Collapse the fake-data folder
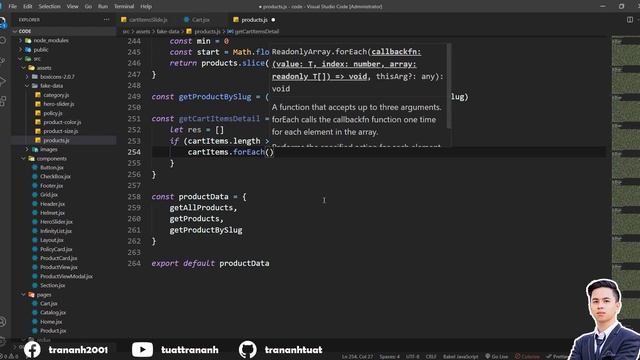This screenshot has height=360, width=640. point(27,86)
